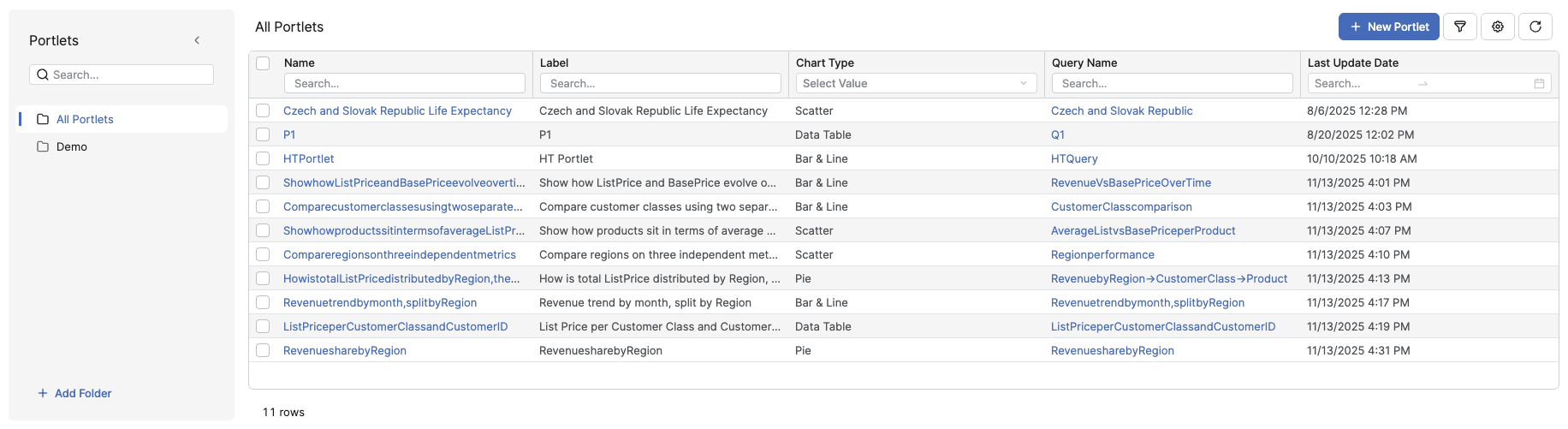Click the Label column search field
Viewport: 1568px width, 429px height.
(x=660, y=83)
